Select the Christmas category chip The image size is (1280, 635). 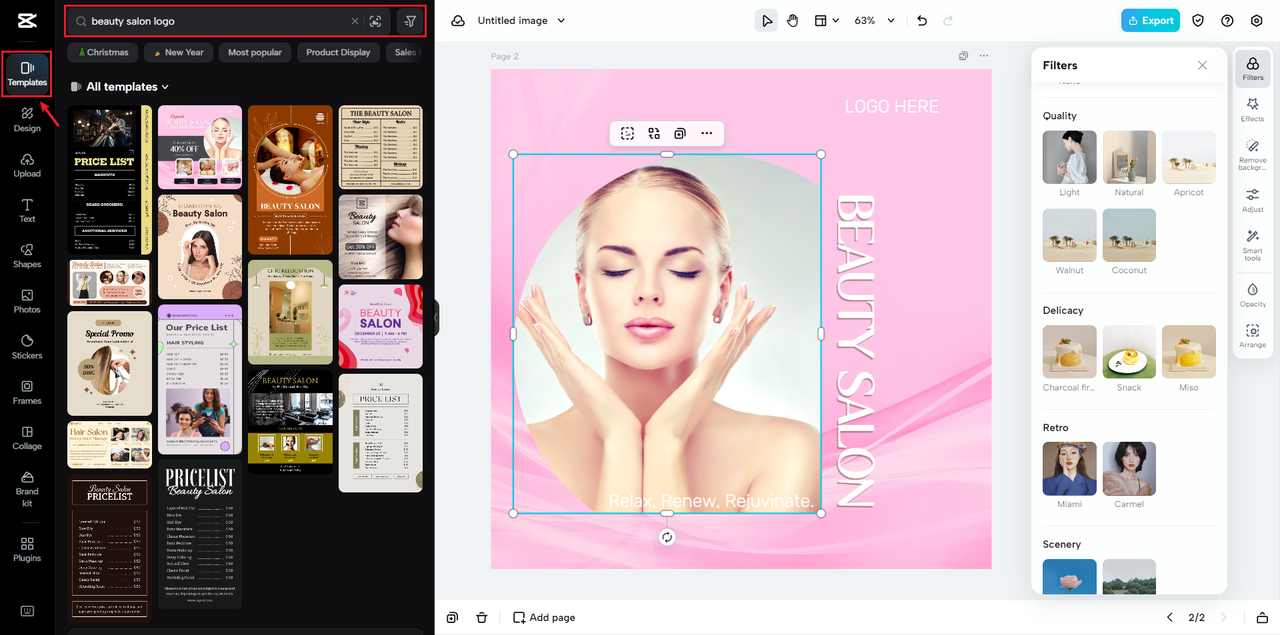tap(103, 52)
